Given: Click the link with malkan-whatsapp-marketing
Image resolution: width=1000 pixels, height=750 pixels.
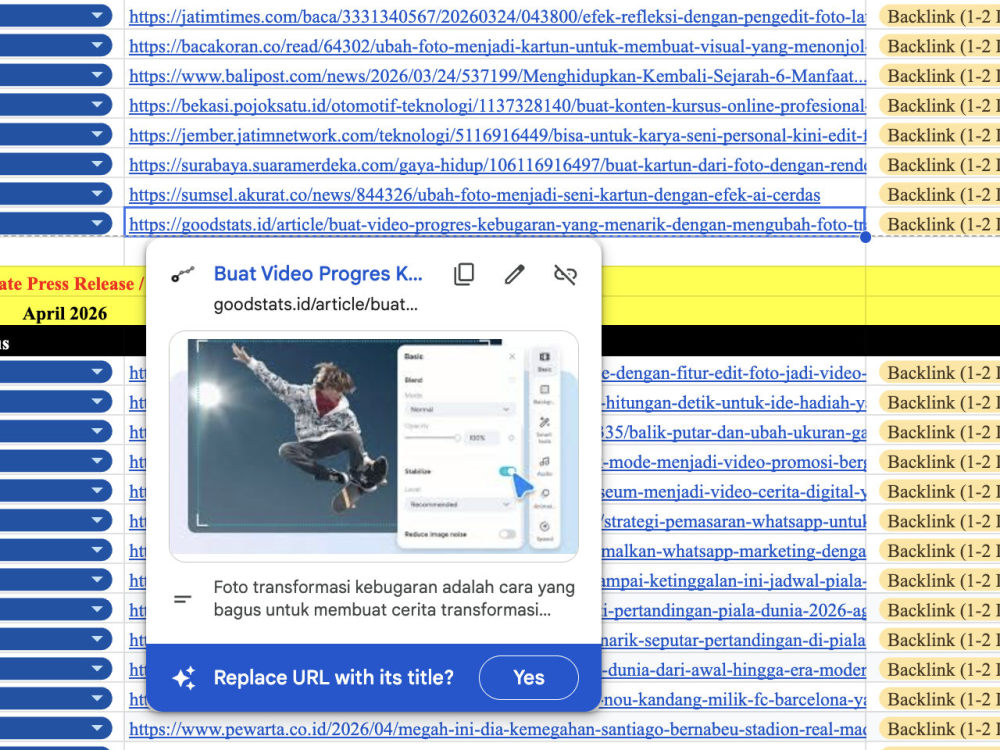Looking at the screenshot, I should pos(733,551).
